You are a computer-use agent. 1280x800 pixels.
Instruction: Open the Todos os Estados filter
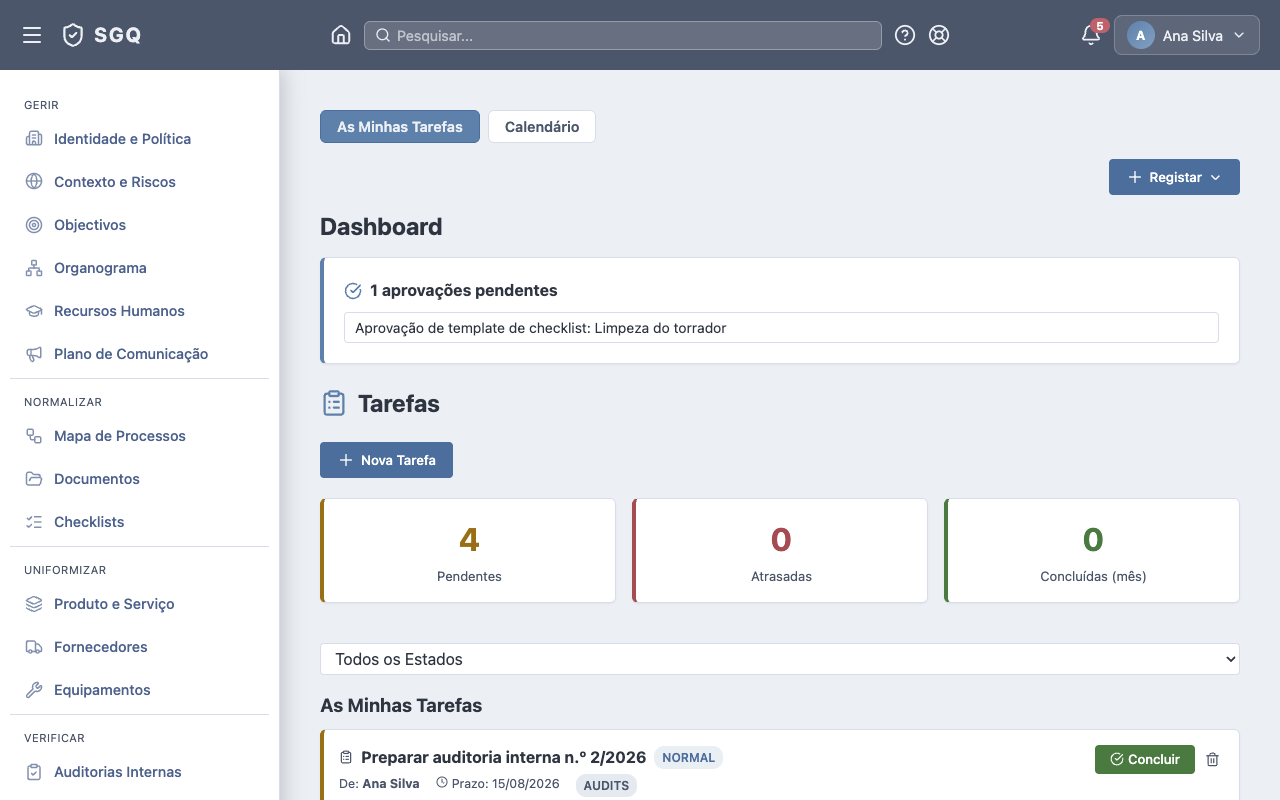click(780, 659)
